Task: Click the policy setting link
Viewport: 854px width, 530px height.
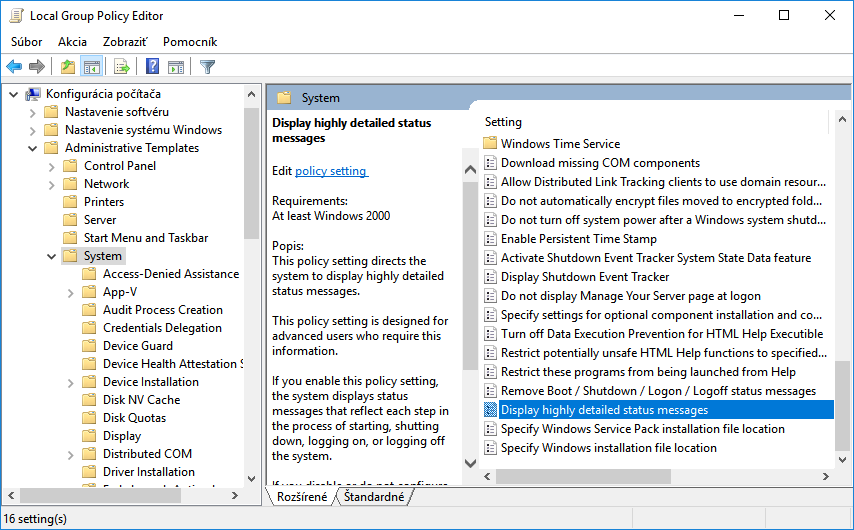Action: (331, 171)
